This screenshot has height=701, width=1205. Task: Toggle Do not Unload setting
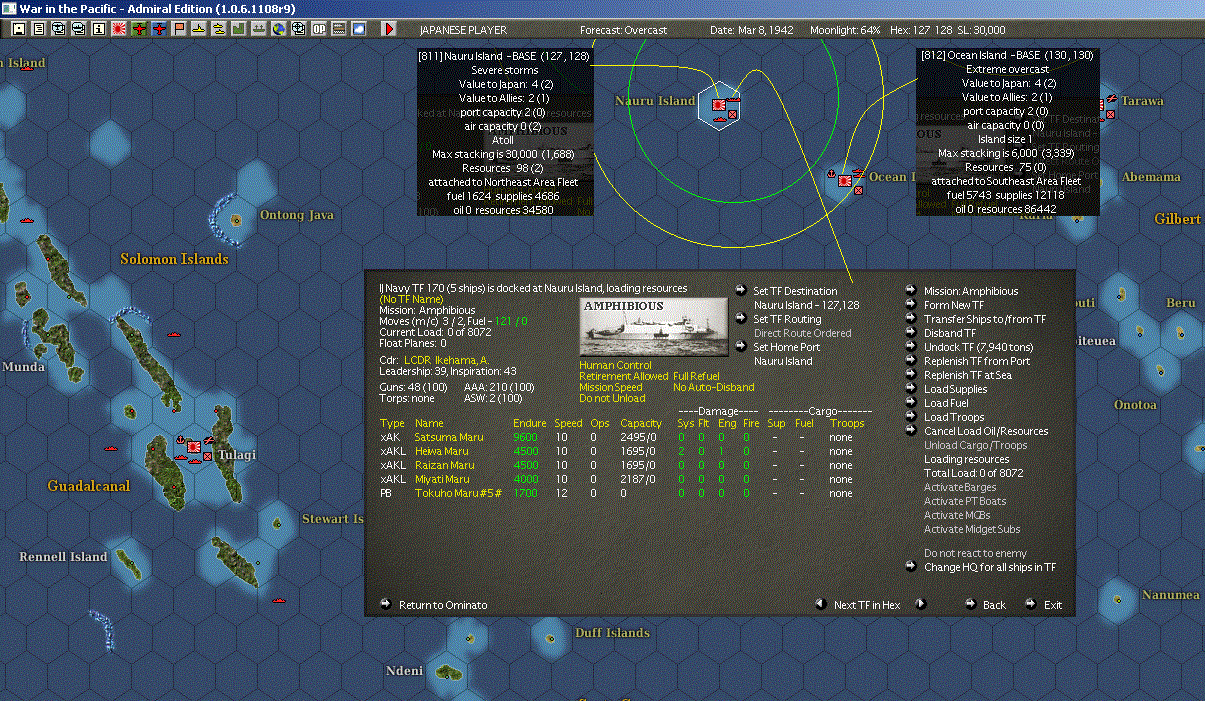click(612, 399)
